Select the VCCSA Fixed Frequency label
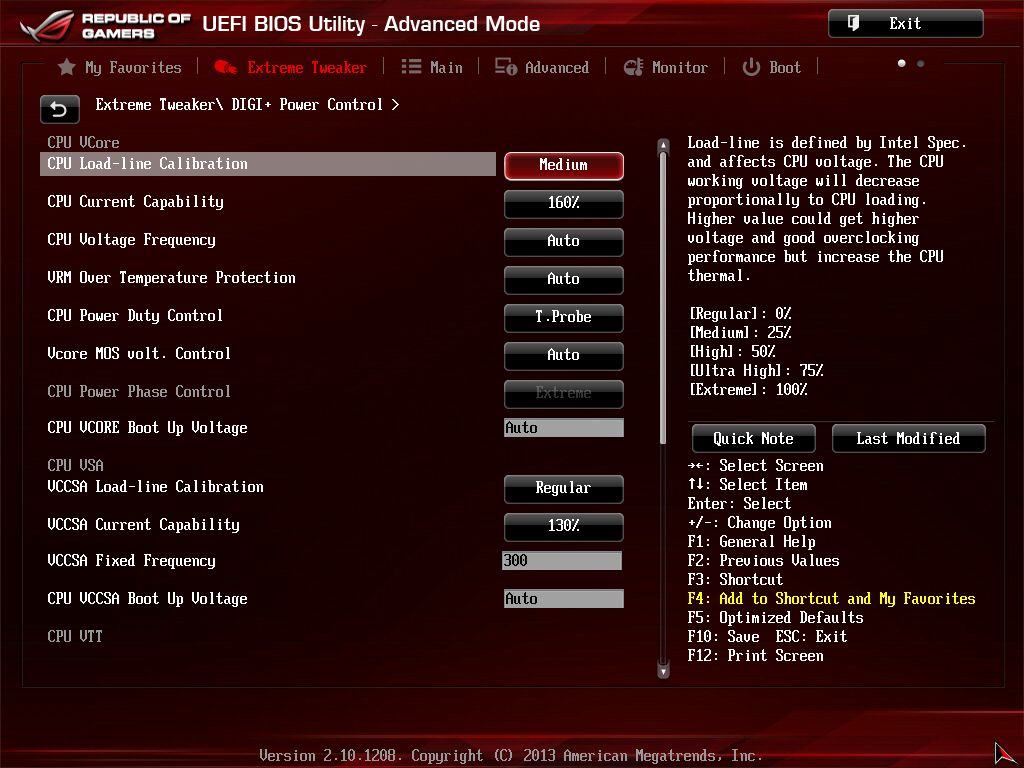The width and height of the screenshot is (1024, 768). [131, 560]
